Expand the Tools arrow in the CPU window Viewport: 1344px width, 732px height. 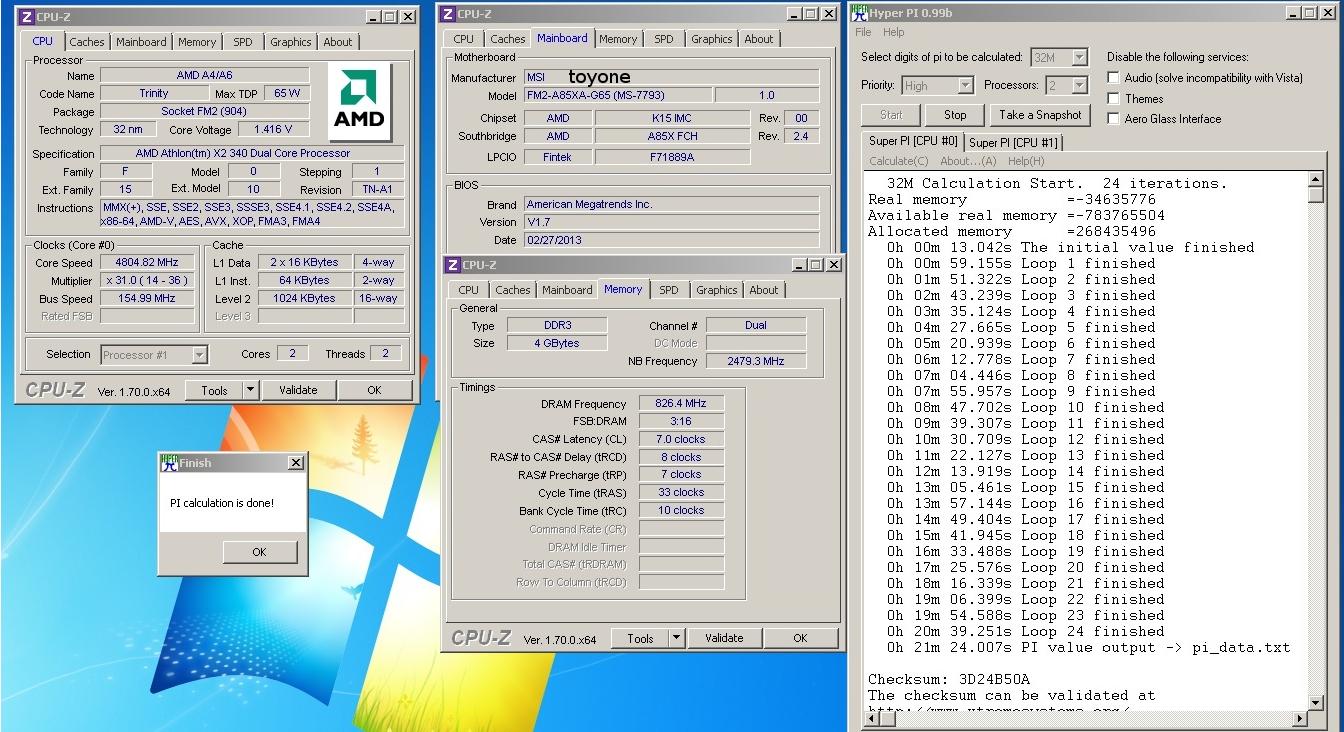click(x=249, y=390)
